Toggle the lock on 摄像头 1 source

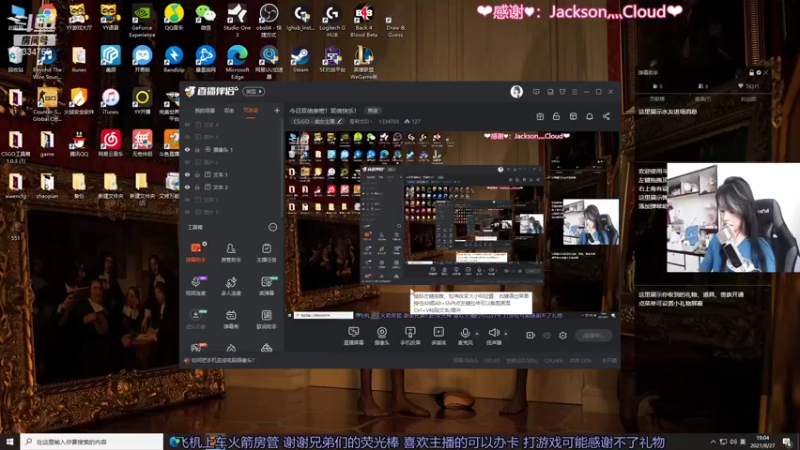197,149
